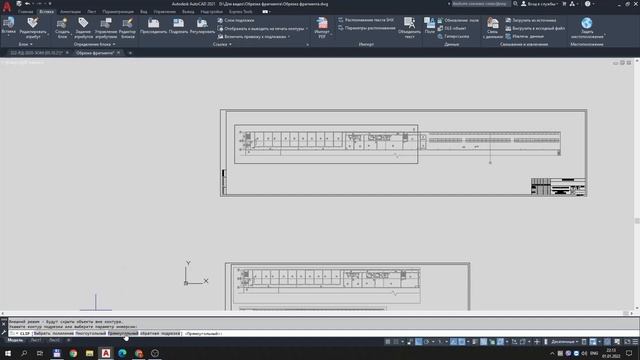Switch to Лист1 layout tab

click(x=36, y=340)
